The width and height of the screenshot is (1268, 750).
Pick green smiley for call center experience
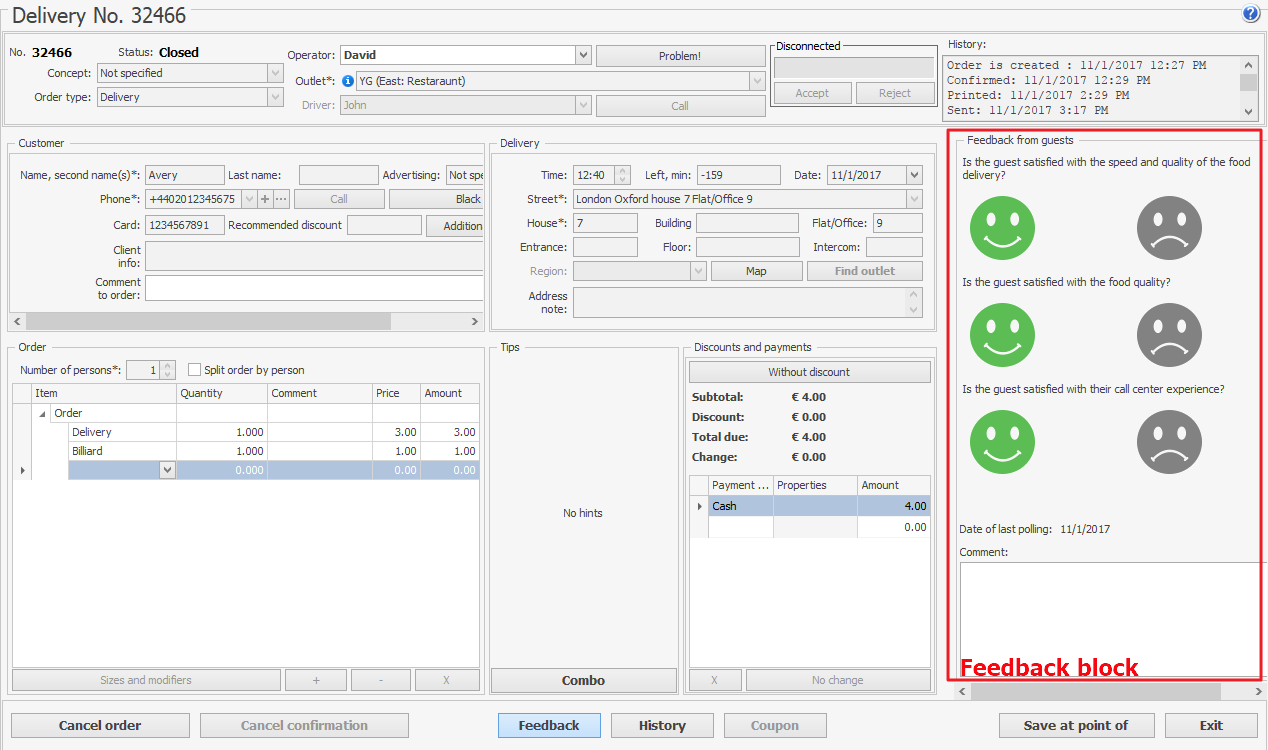click(1002, 442)
